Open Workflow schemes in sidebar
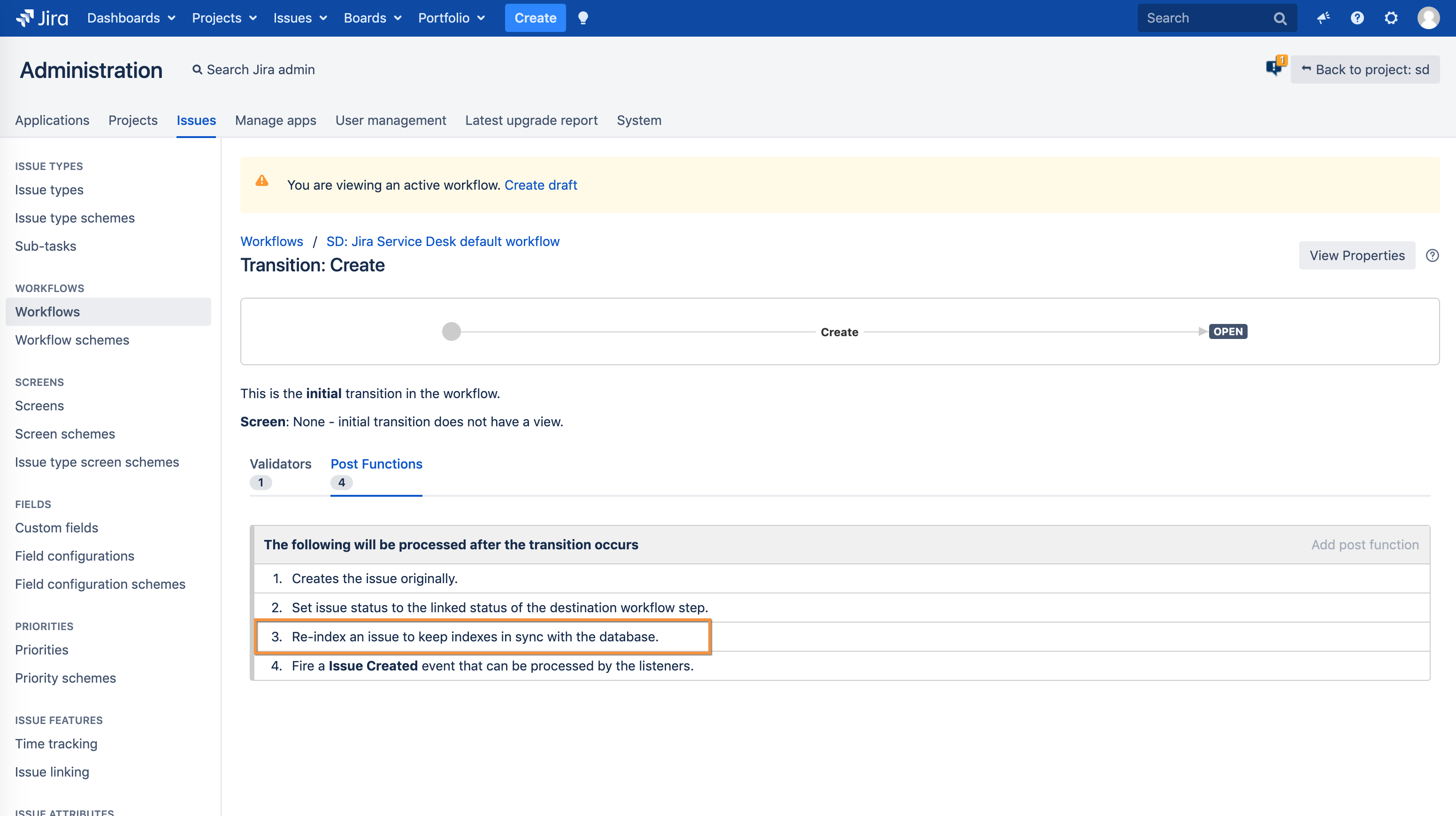 point(72,340)
